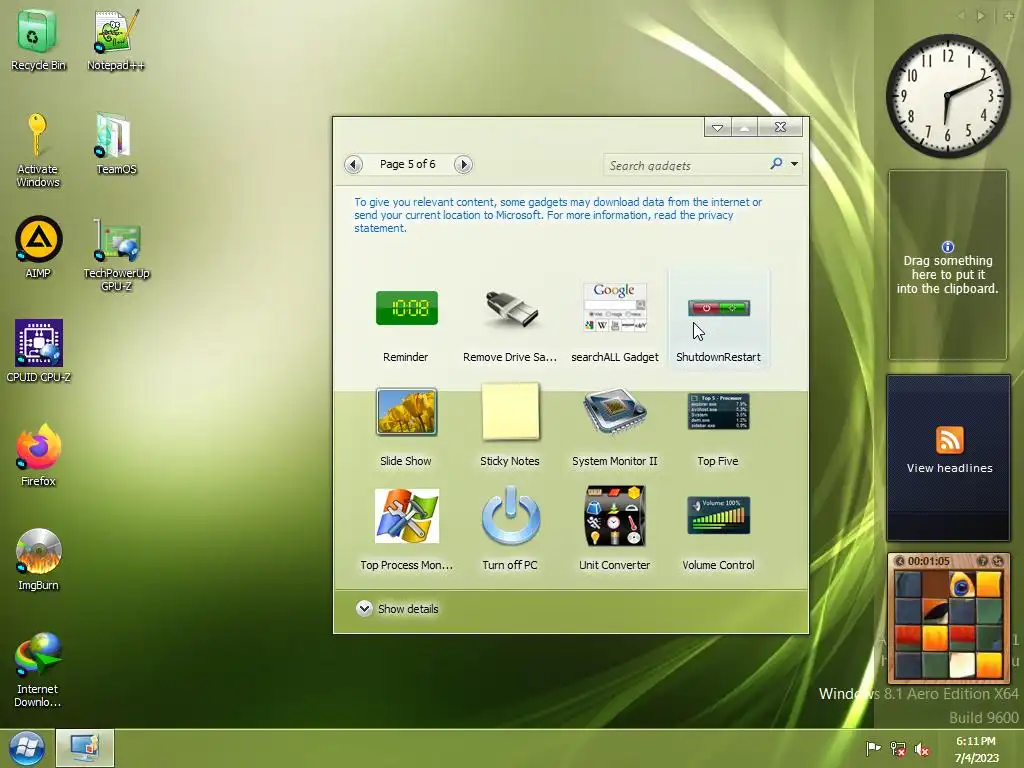The image size is (1024, 768).
Task: Click the RSS feed icon
Action: point(950,440)
